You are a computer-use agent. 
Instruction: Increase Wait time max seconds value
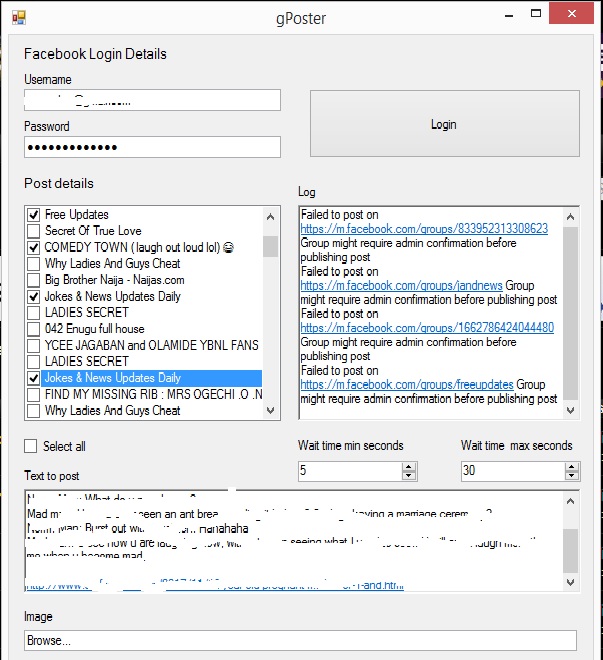click(x=571, y=467)
